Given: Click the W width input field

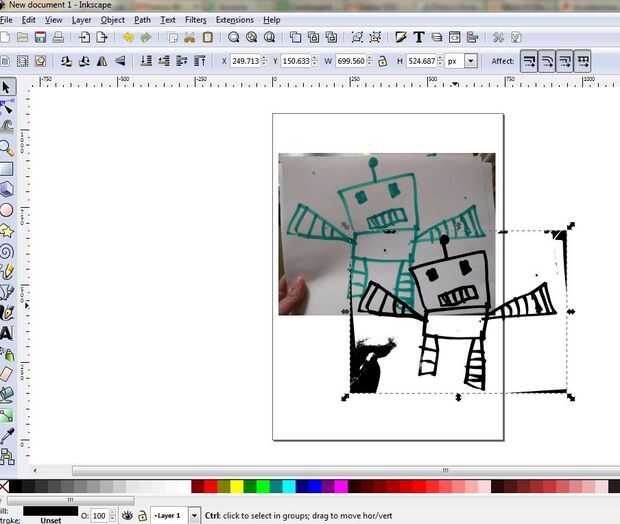Looking at the screenshot, I should [x=351, y=61].
